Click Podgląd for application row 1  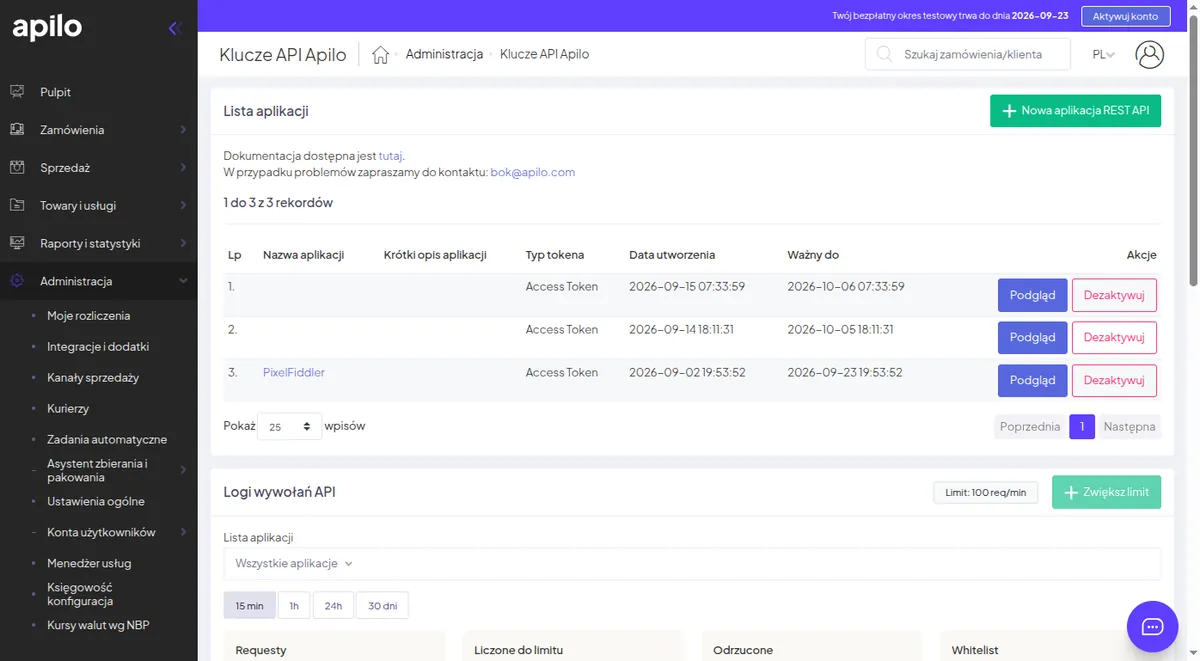1032,295
